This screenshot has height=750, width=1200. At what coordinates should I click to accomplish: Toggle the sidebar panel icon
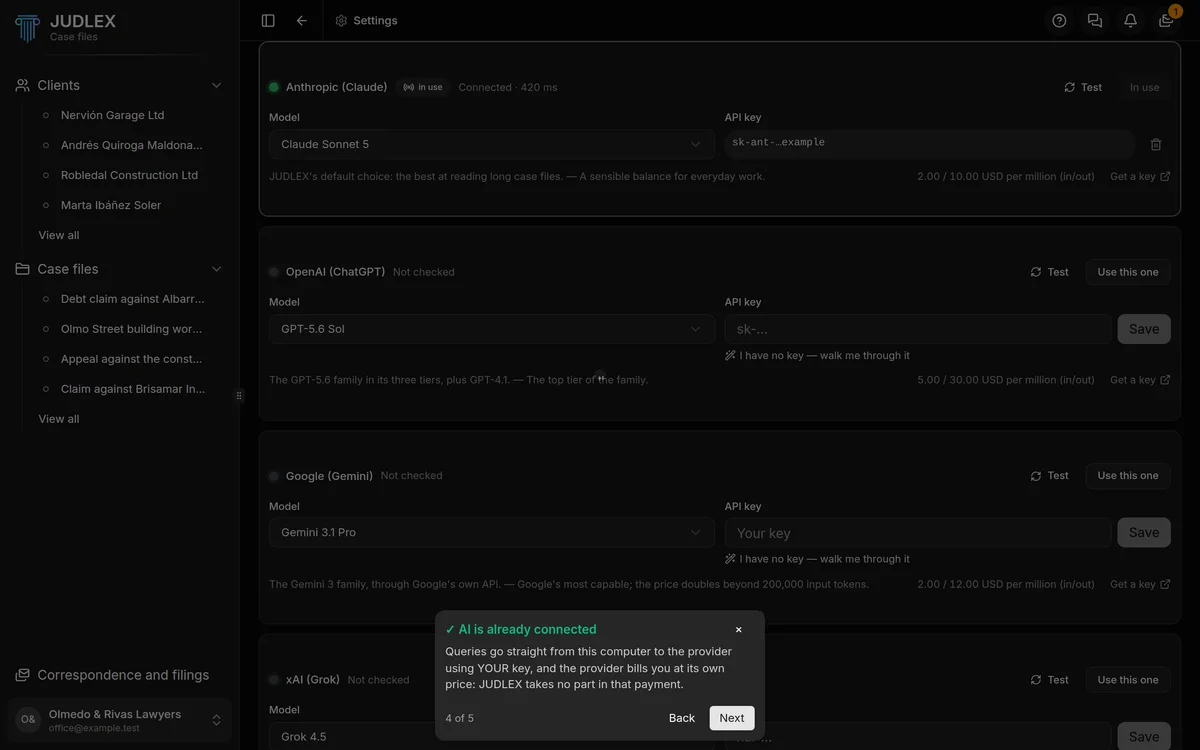click(x=268, y=20)
